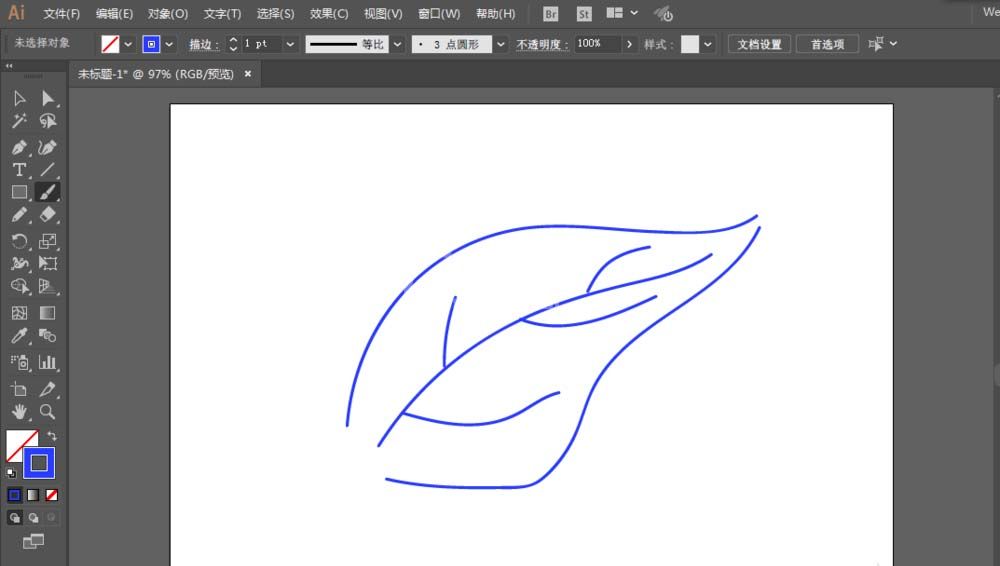Click the 首选项 button
The image size is (1000, 566).
827,44
